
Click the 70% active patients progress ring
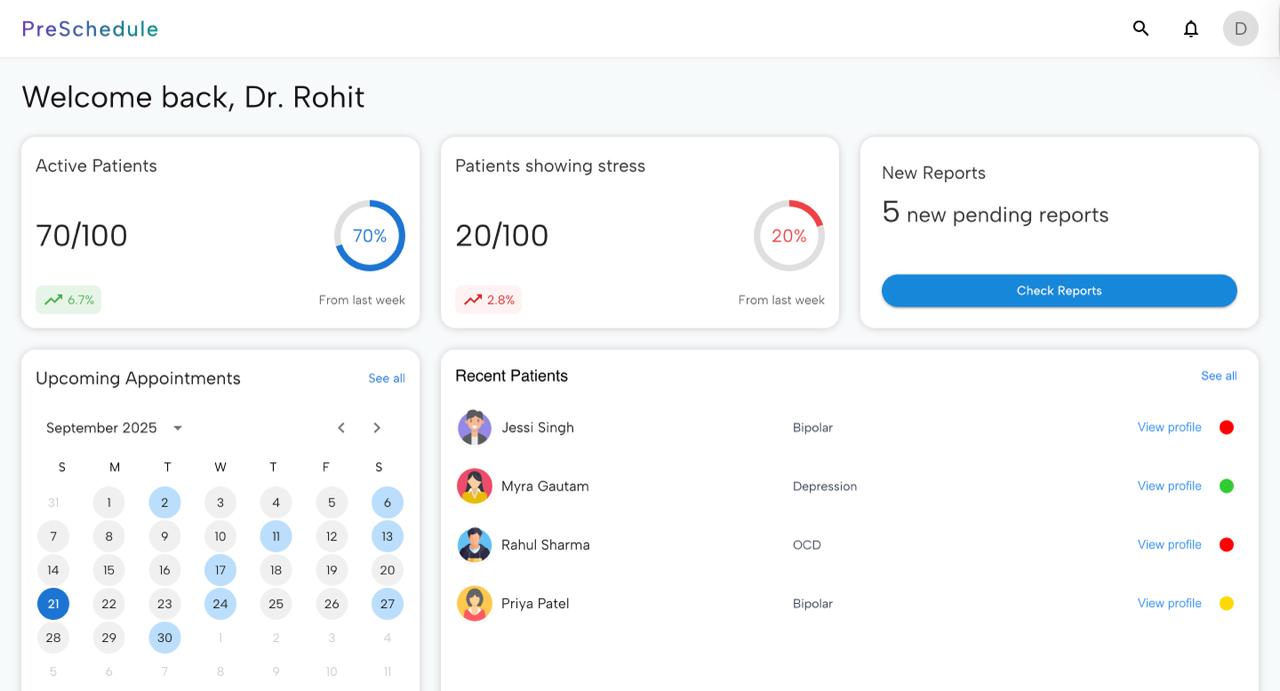pos(369,236)
